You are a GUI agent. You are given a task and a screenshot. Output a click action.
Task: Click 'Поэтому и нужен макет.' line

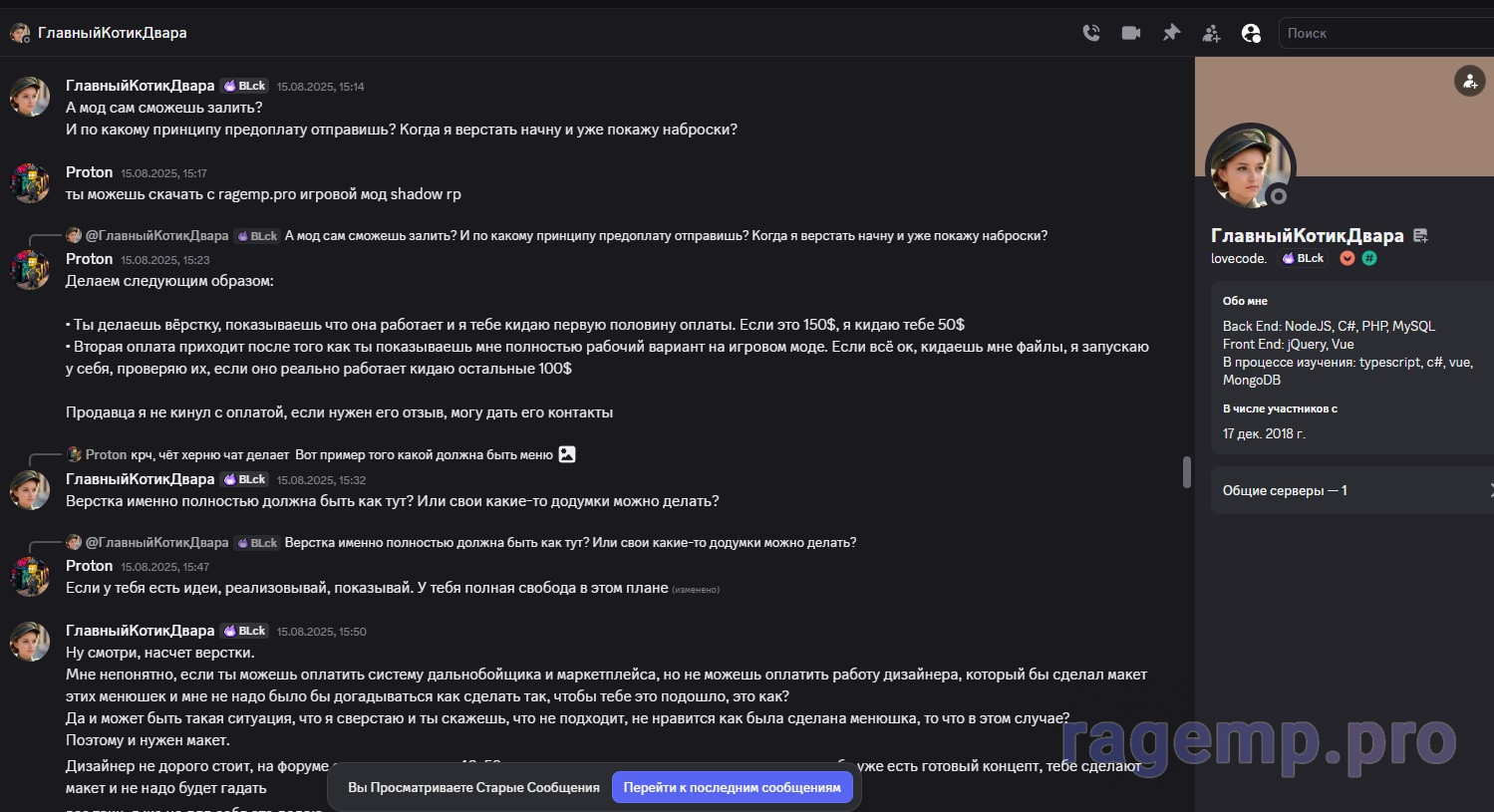[x=148, y=740]
